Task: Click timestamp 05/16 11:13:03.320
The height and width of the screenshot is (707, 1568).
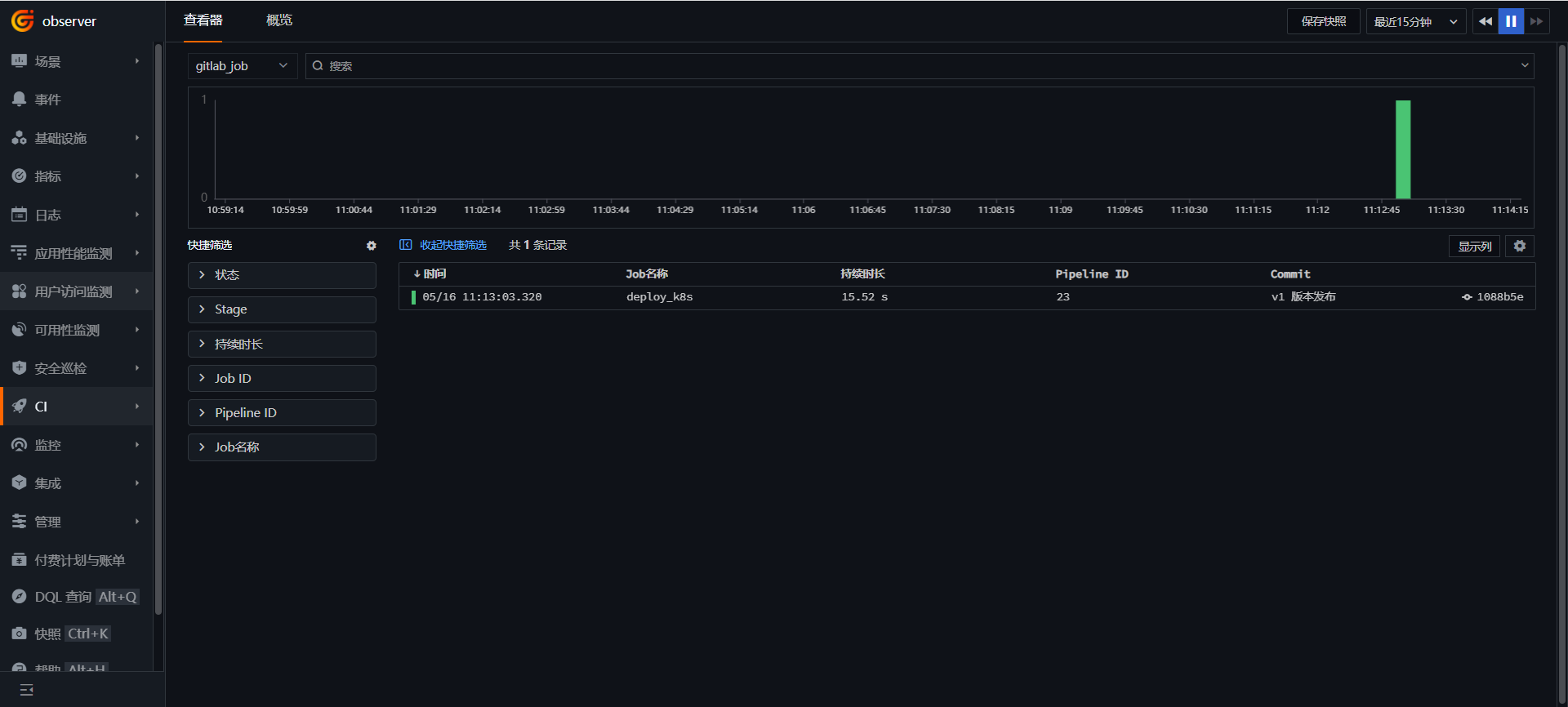Action: (482, 297)
